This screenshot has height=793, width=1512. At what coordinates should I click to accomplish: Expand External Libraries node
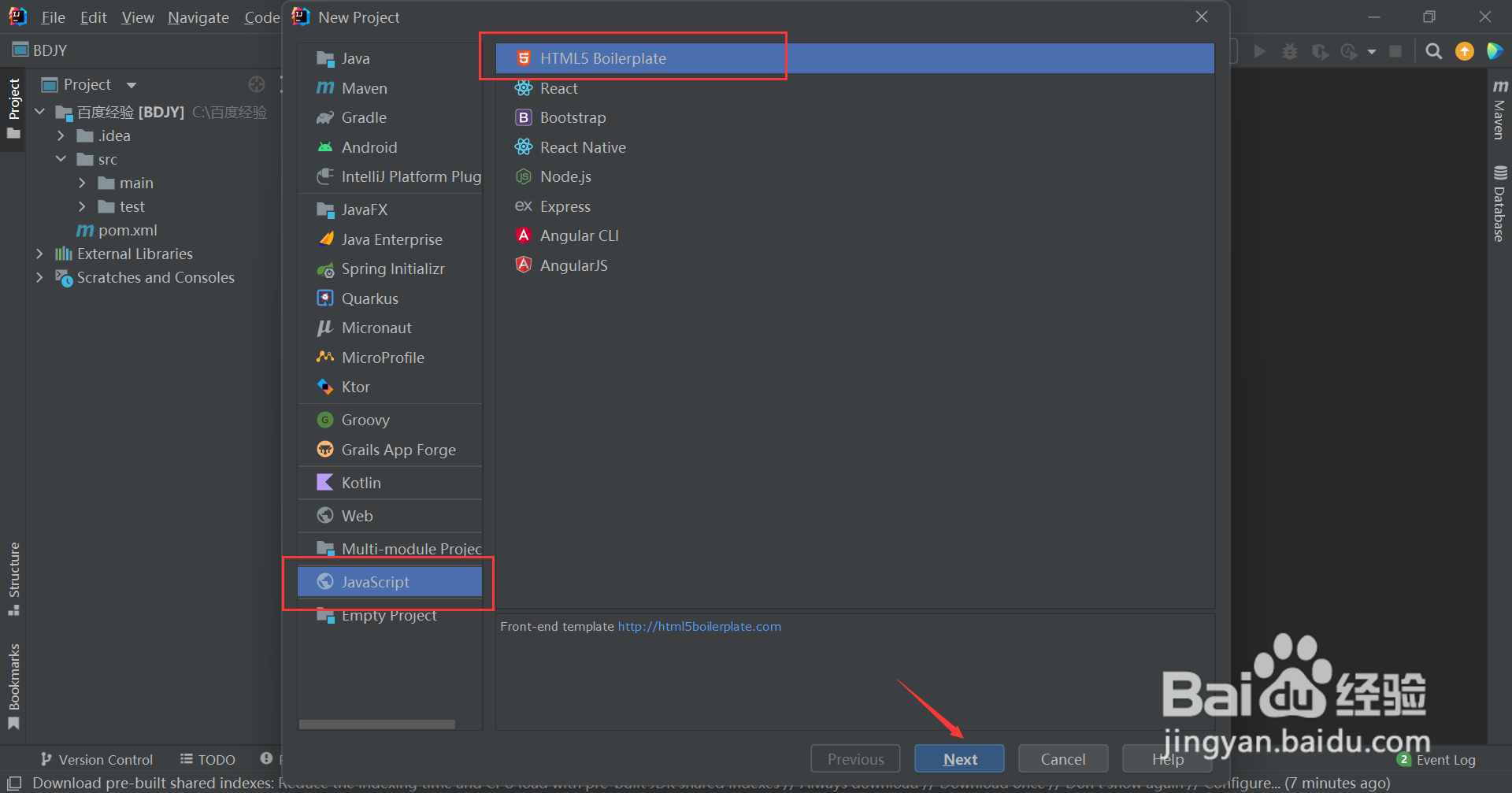click(x=39, y=254)
